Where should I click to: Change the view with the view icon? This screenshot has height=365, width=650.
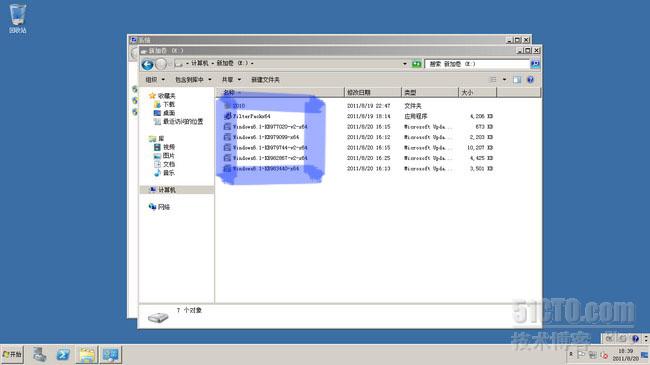click(x=493, y=80)
